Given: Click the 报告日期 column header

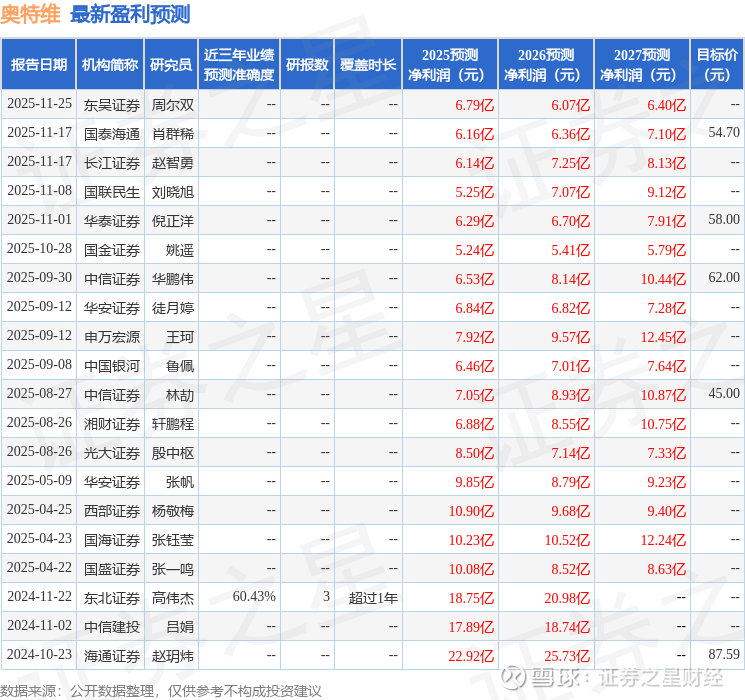Looking at the screenshot, I should point(38,64).
